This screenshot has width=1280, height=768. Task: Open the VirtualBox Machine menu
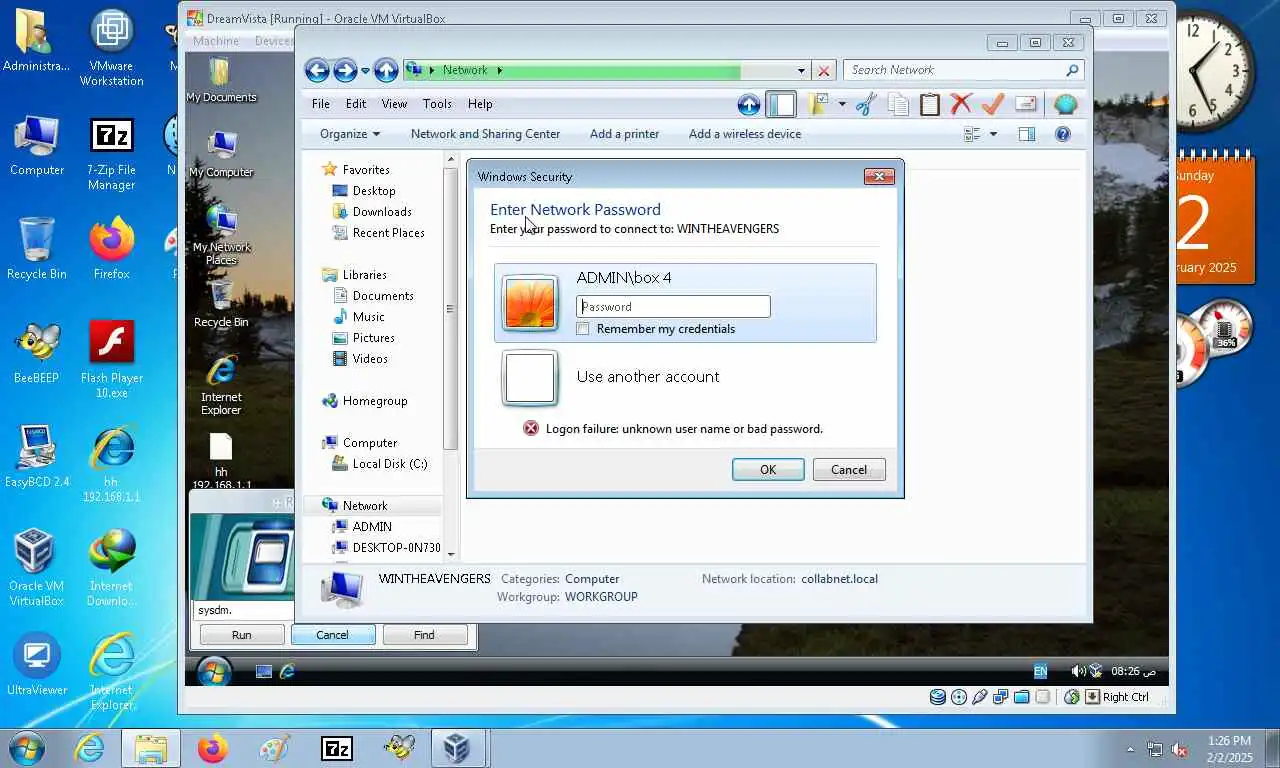pos(216,41)
